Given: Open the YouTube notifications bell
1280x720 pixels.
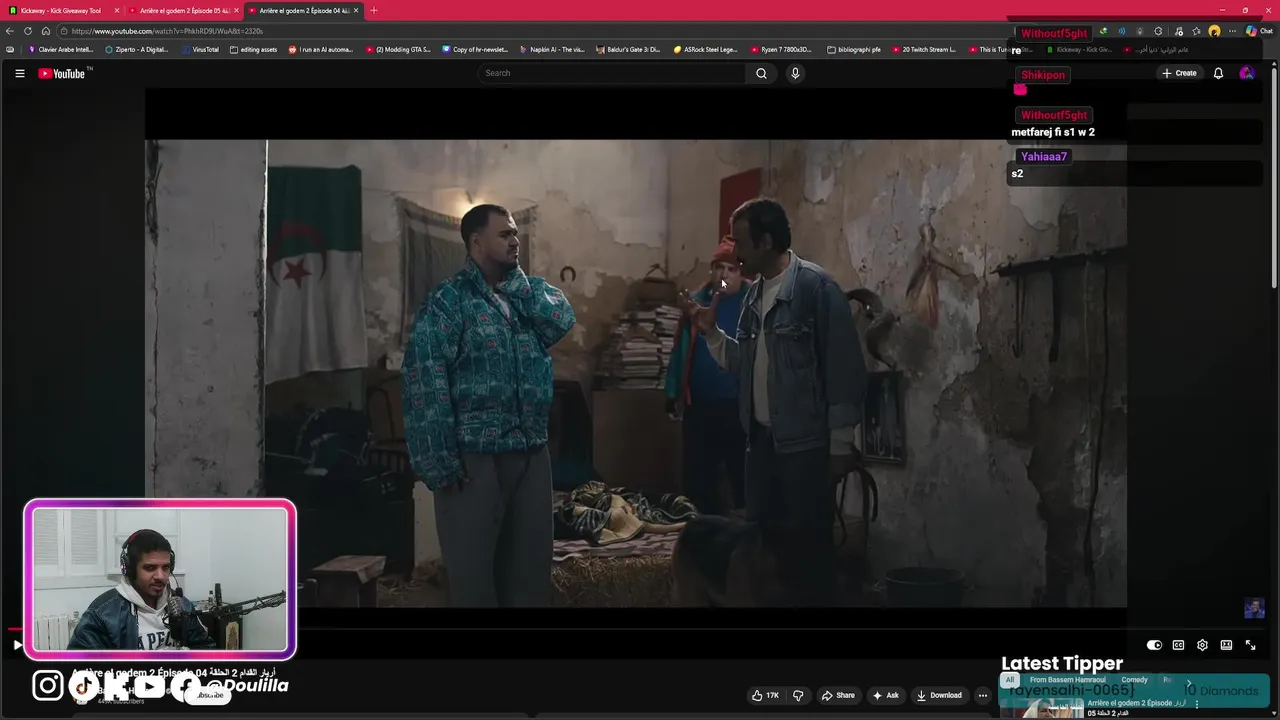Looking at the screenshot, I should [x=1218, y=73].
